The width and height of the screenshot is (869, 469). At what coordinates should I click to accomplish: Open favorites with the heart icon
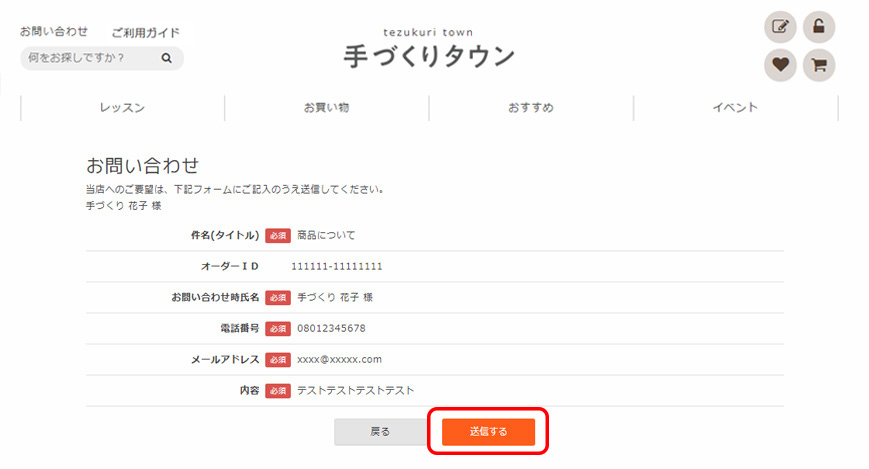(x=780, y=65)
